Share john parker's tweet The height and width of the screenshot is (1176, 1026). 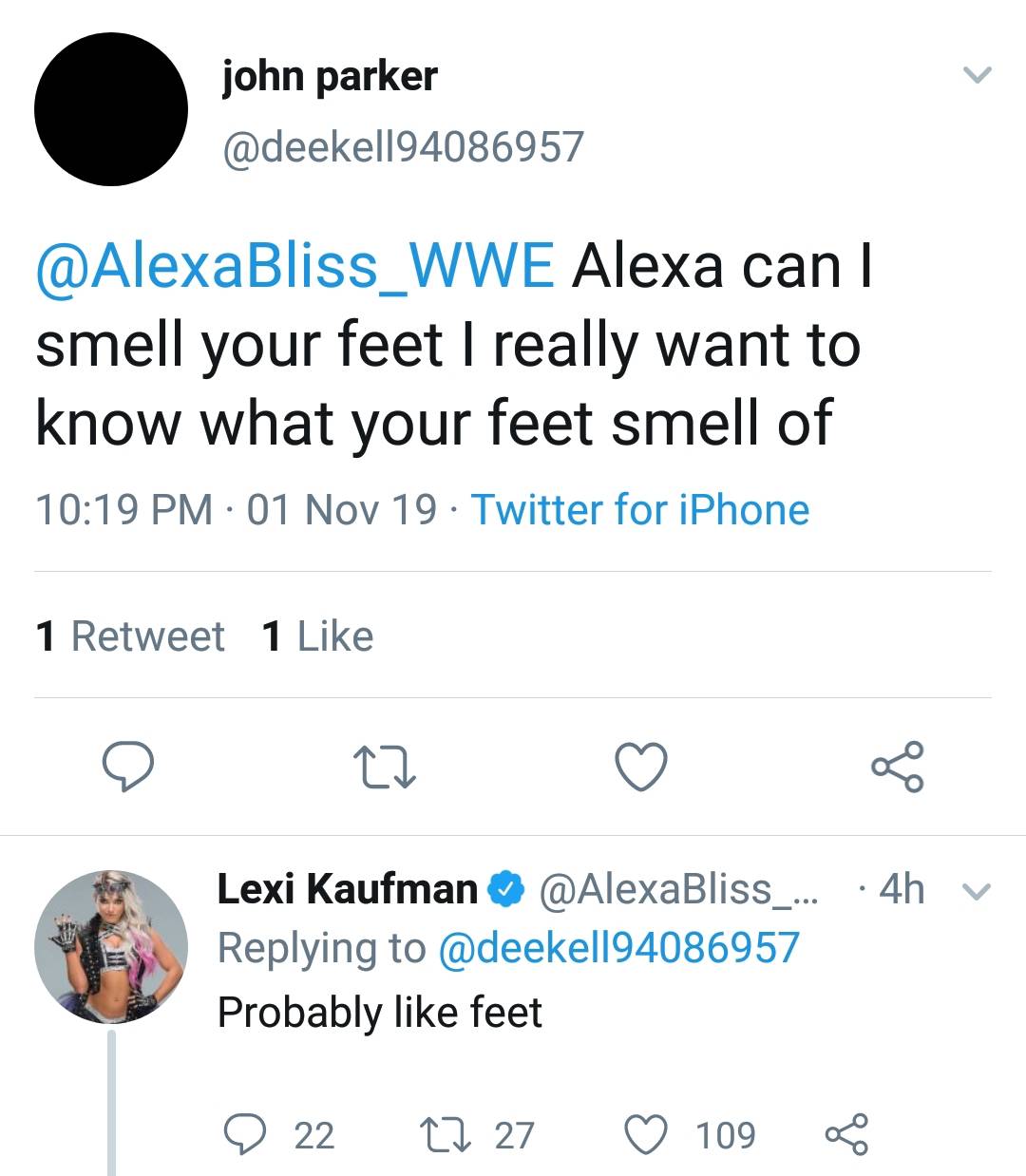click(x=897, y=767)
